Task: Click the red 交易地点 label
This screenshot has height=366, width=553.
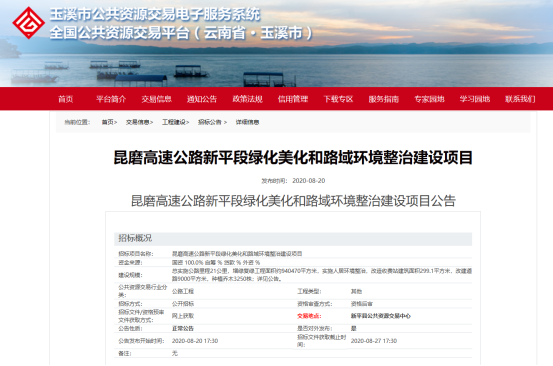Action: (309, 316)
